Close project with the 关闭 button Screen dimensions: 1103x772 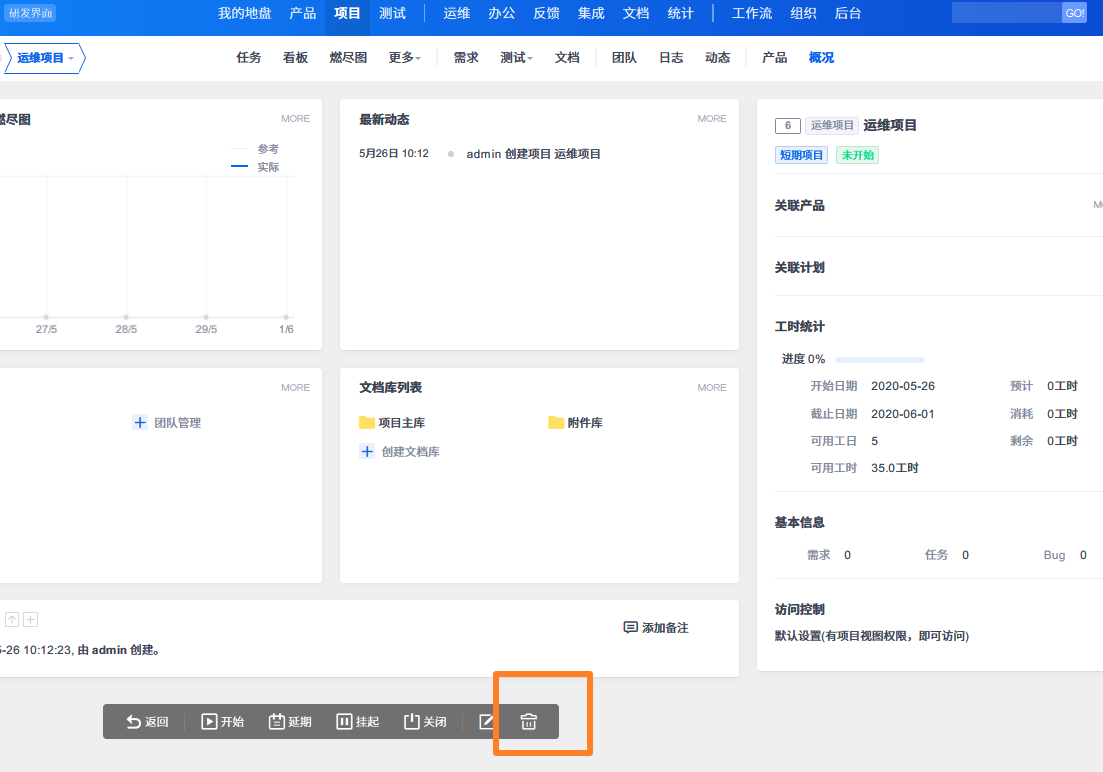425,722
